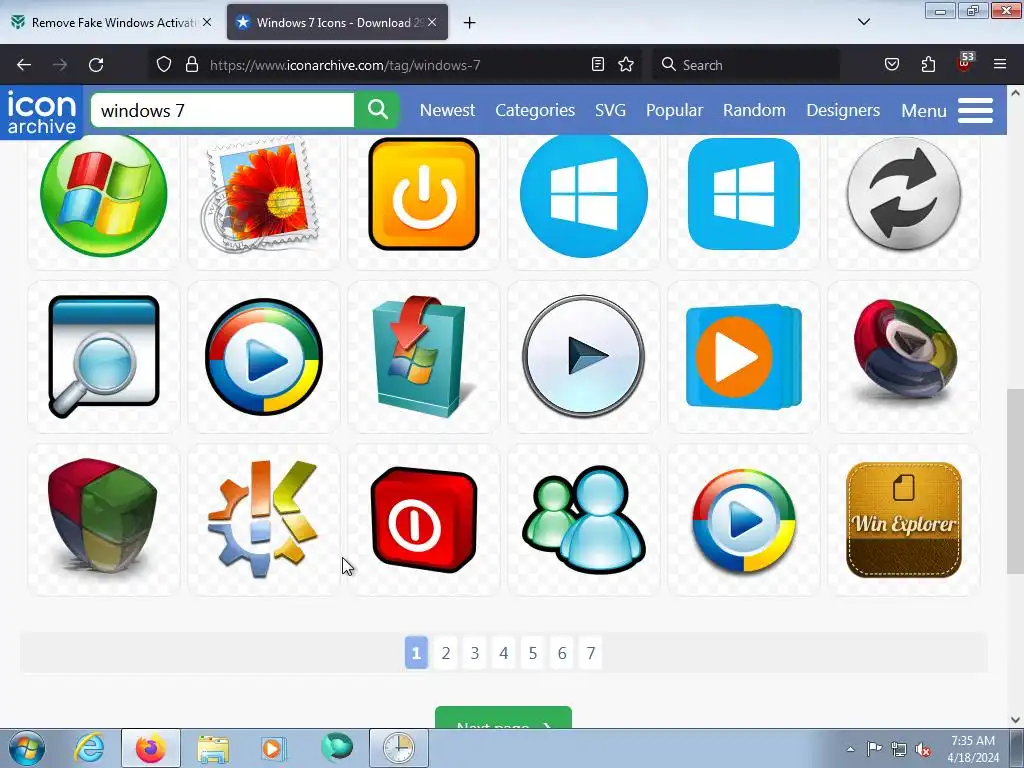Focus the icon search field containing windows 7
1024x768 pixels.
(x=223, y=110)
